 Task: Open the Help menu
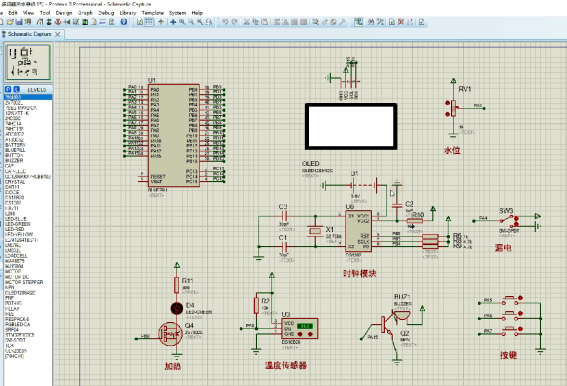click(x=197, y=13)
